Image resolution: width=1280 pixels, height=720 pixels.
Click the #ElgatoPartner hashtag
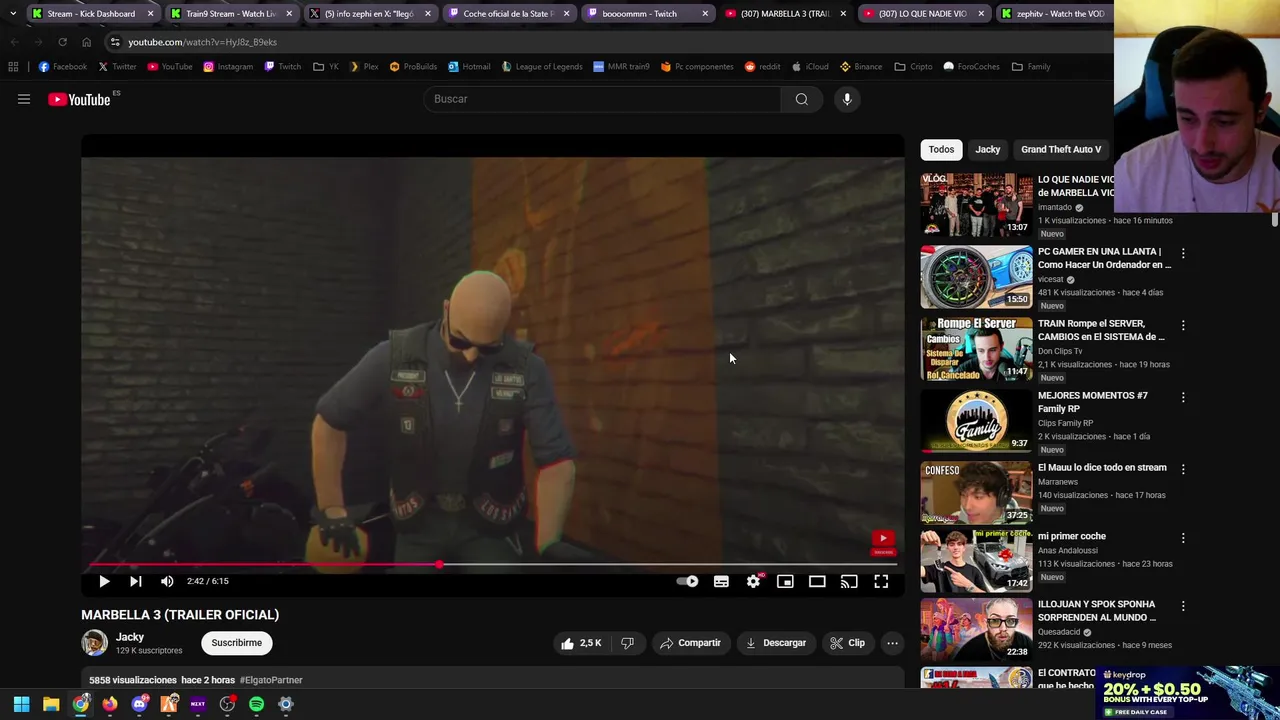[271, 680]
